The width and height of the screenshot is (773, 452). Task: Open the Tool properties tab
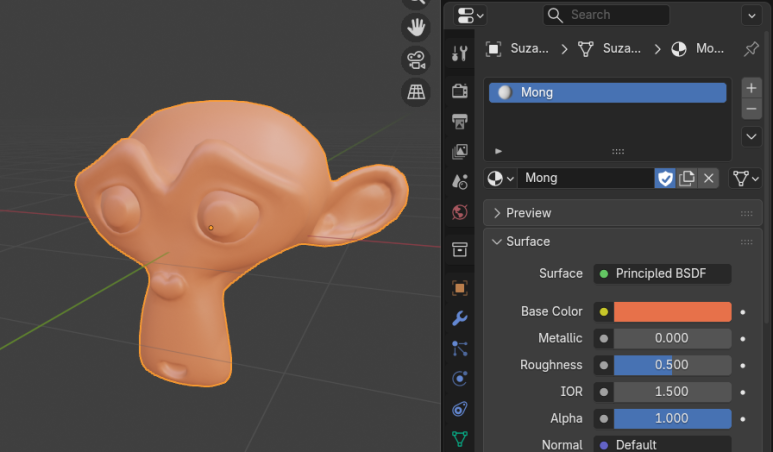459,53
